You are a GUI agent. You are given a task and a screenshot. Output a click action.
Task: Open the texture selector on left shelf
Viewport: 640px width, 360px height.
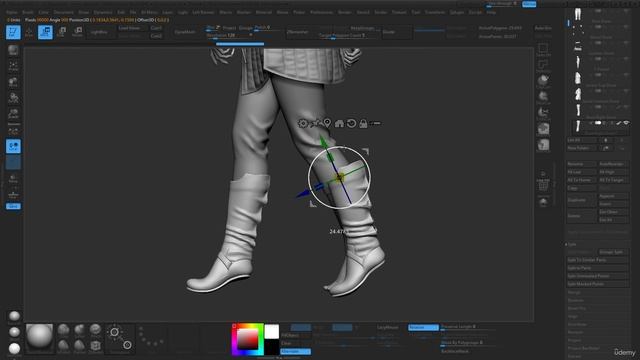click(x=13, y=98)
